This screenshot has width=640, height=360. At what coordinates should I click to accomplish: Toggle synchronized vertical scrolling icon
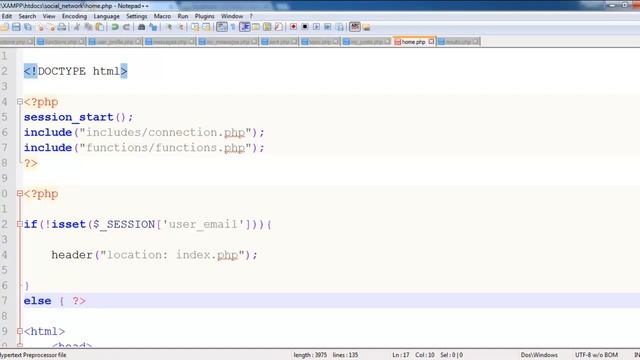(x=195, y=27)
